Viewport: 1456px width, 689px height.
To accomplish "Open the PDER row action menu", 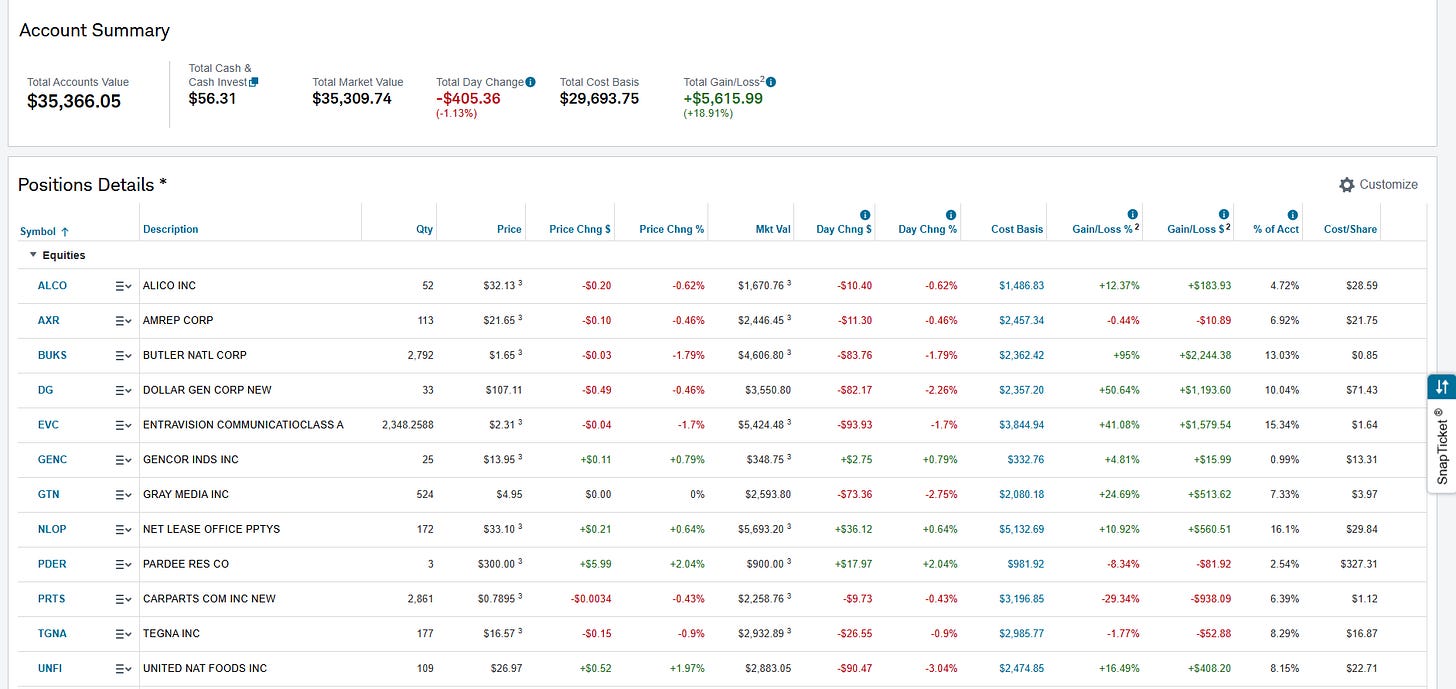I will [123, 564].
